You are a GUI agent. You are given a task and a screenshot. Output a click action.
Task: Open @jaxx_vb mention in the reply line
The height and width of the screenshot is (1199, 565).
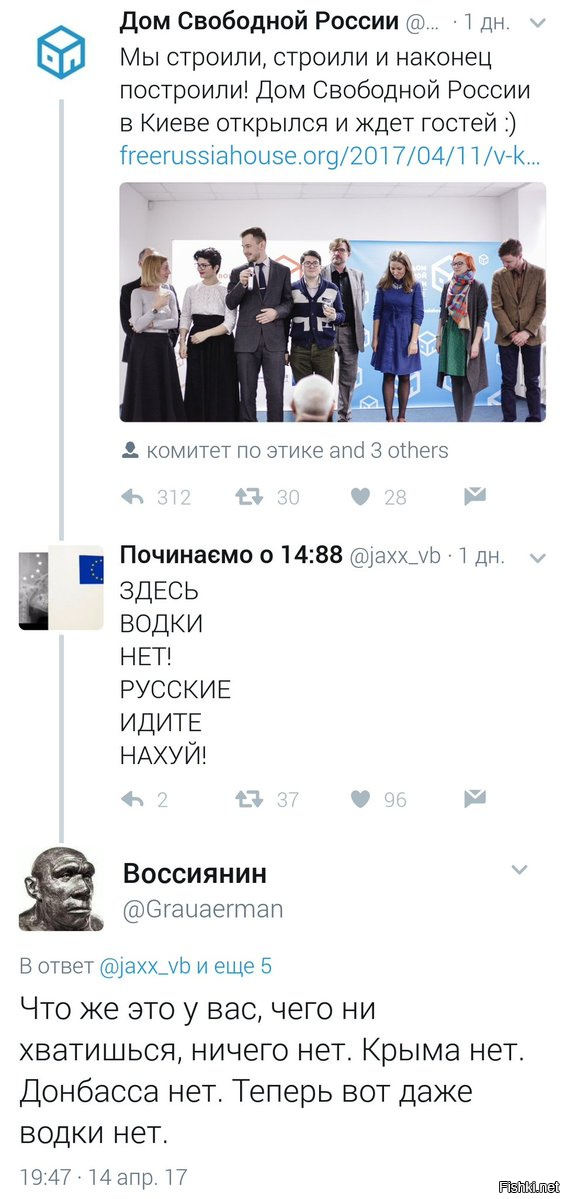pos(145,967)
